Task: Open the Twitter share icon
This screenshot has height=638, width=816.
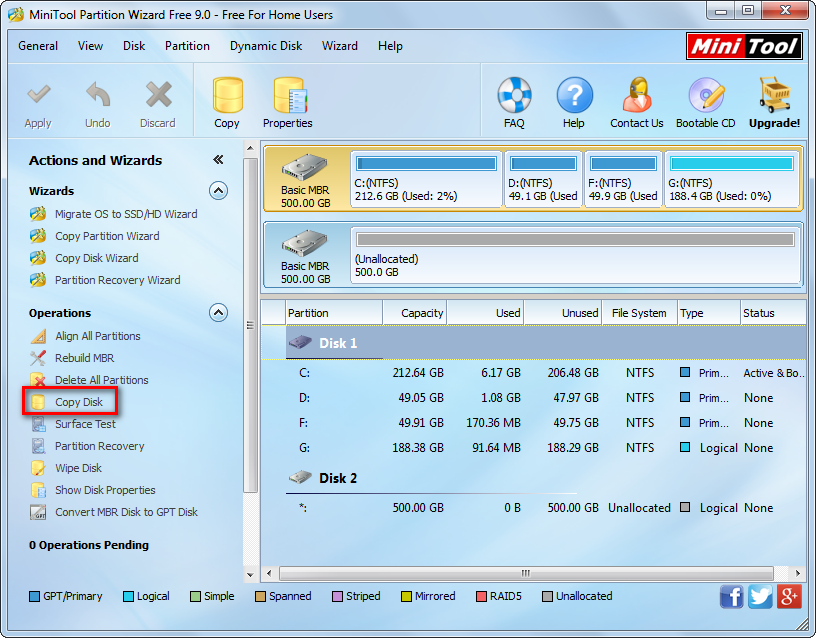Action: pyautogui.click(x=760, y=596)
